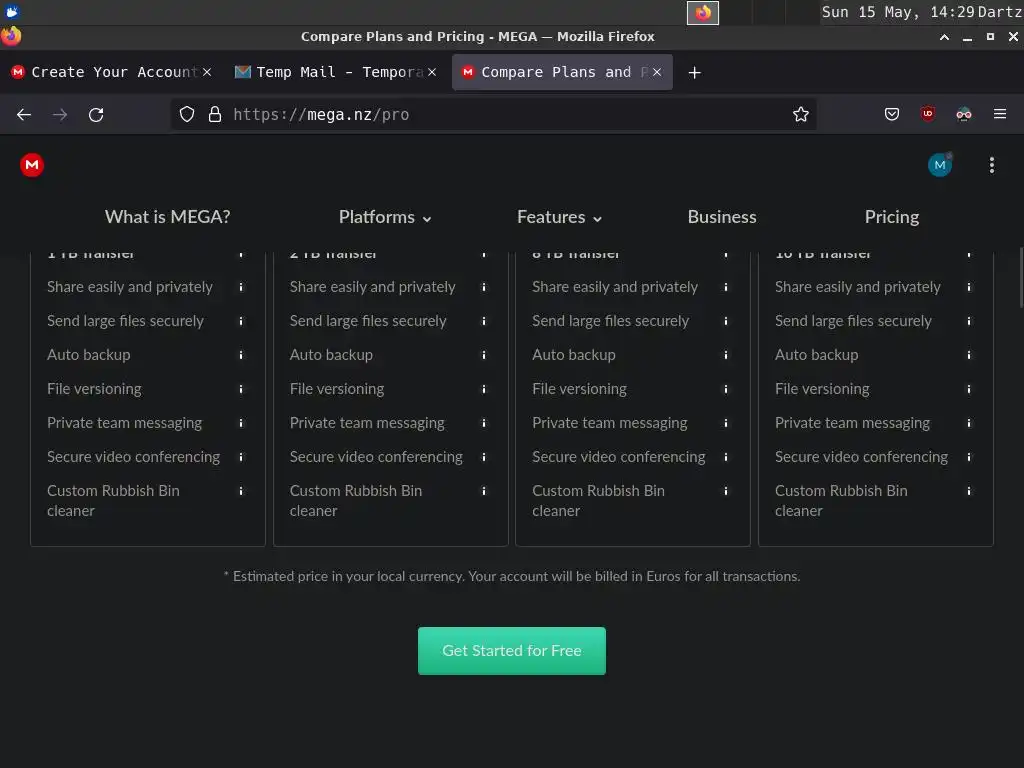Open the system menu icon at top-left
The height and width of the screenshot is (768, 1024).
click(12, 12)
